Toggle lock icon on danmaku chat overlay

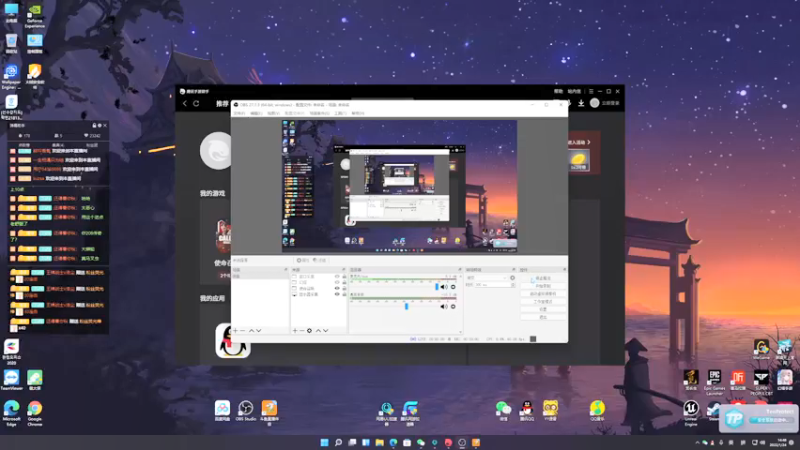click(94, 126)
